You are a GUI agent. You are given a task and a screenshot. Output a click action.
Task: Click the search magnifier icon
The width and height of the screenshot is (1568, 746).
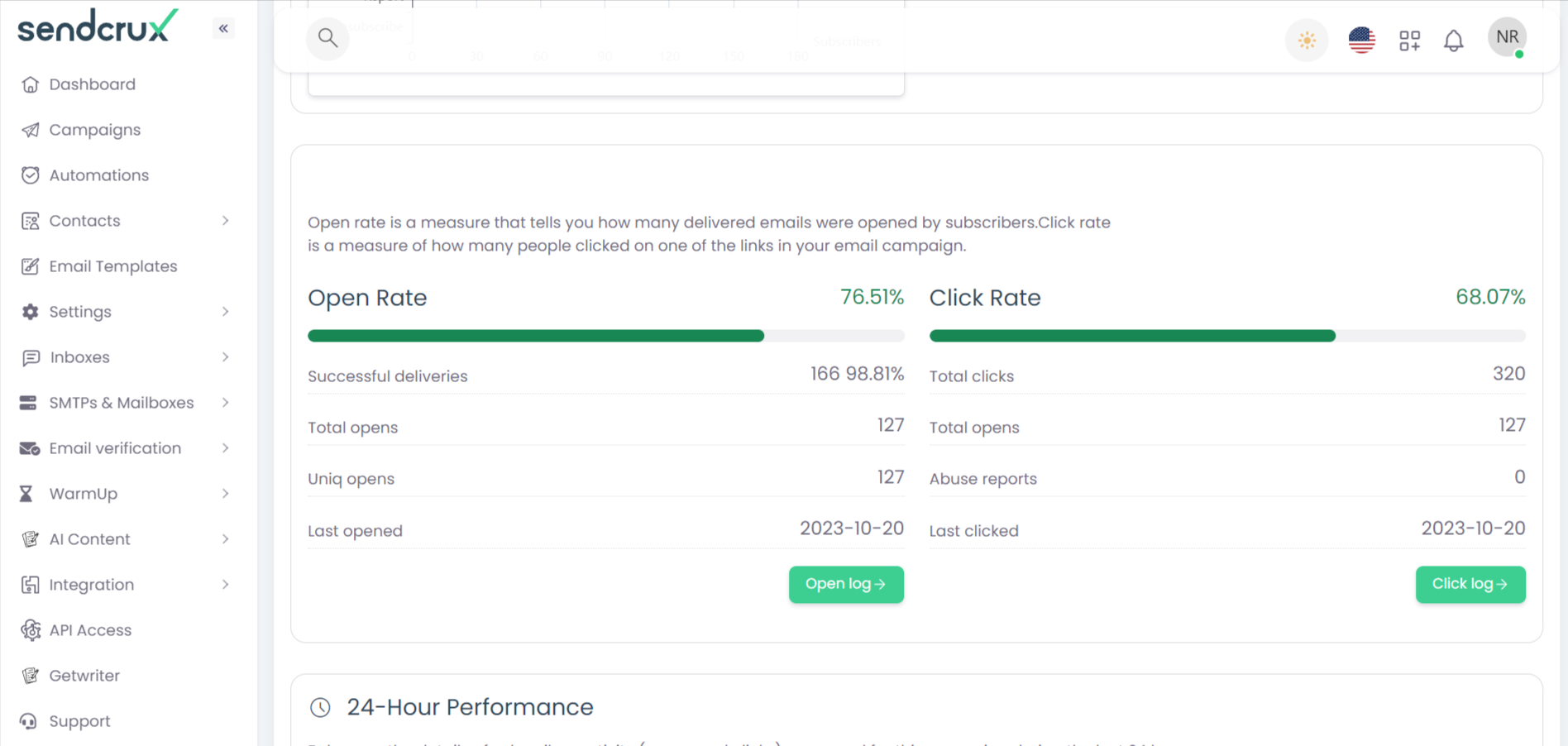coord(327,38)
